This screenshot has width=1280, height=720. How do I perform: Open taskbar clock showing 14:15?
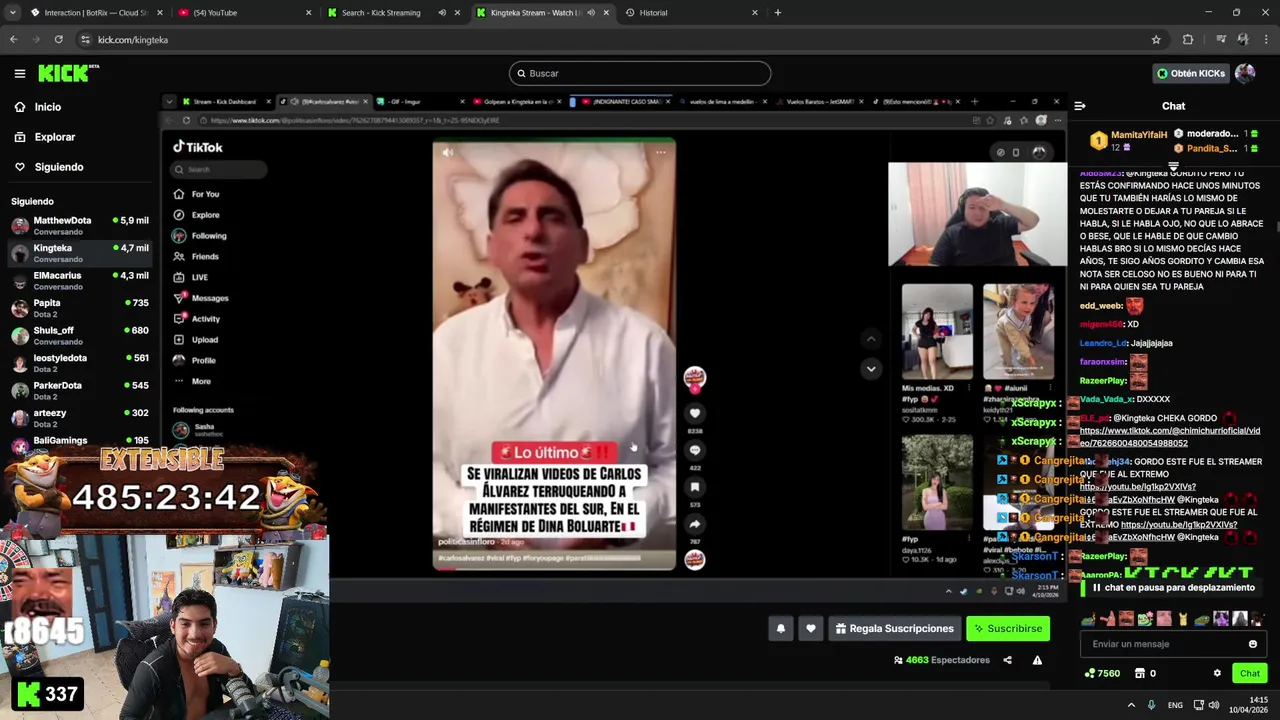click(x=1249, y=705)
